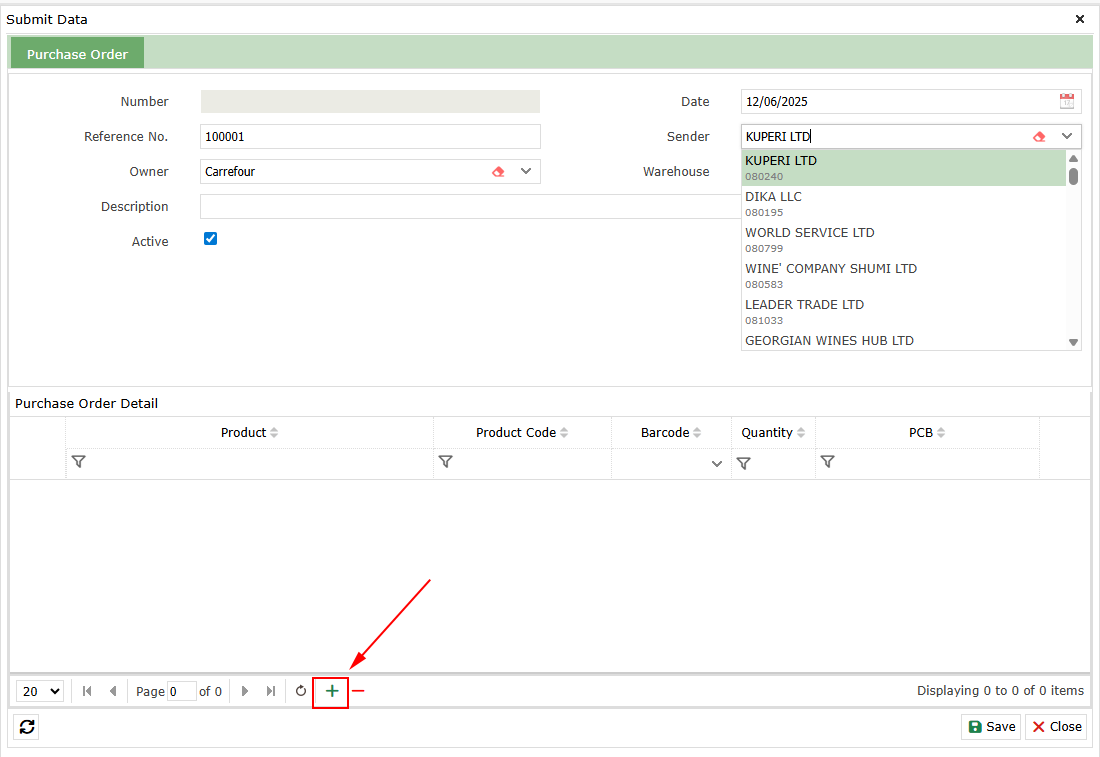The height and width of the screenshot is (757, 1100).
Task: Open the page size dropdown showing 20
Action: tap(41, 691)
